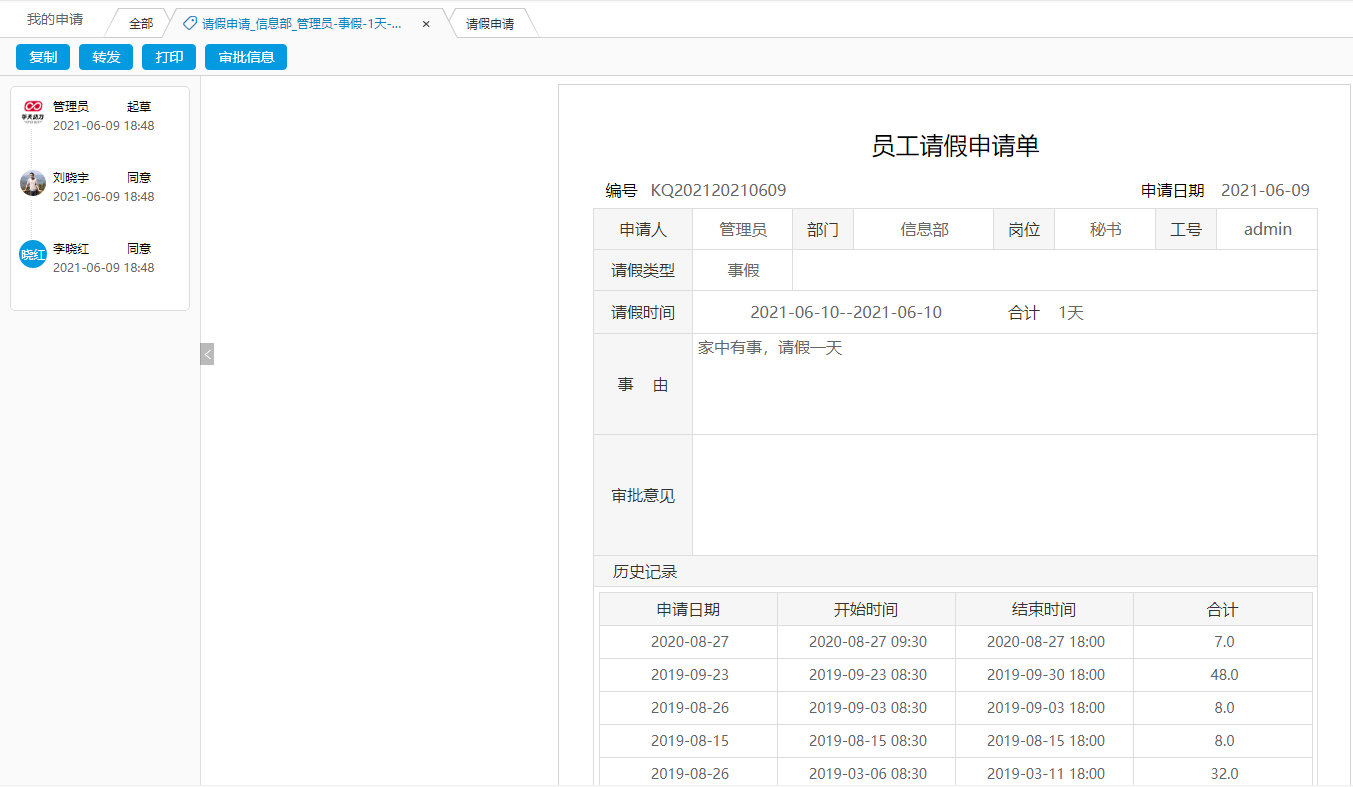1353x787 pixels.
Task: Click 管理员 company logo avatar
Action: 33,112
